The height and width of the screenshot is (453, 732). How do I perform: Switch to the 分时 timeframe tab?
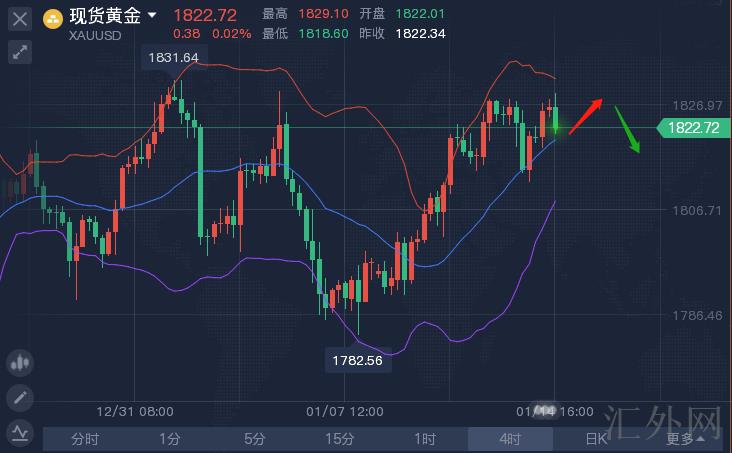pyautogui.click(x=85, y=439)
